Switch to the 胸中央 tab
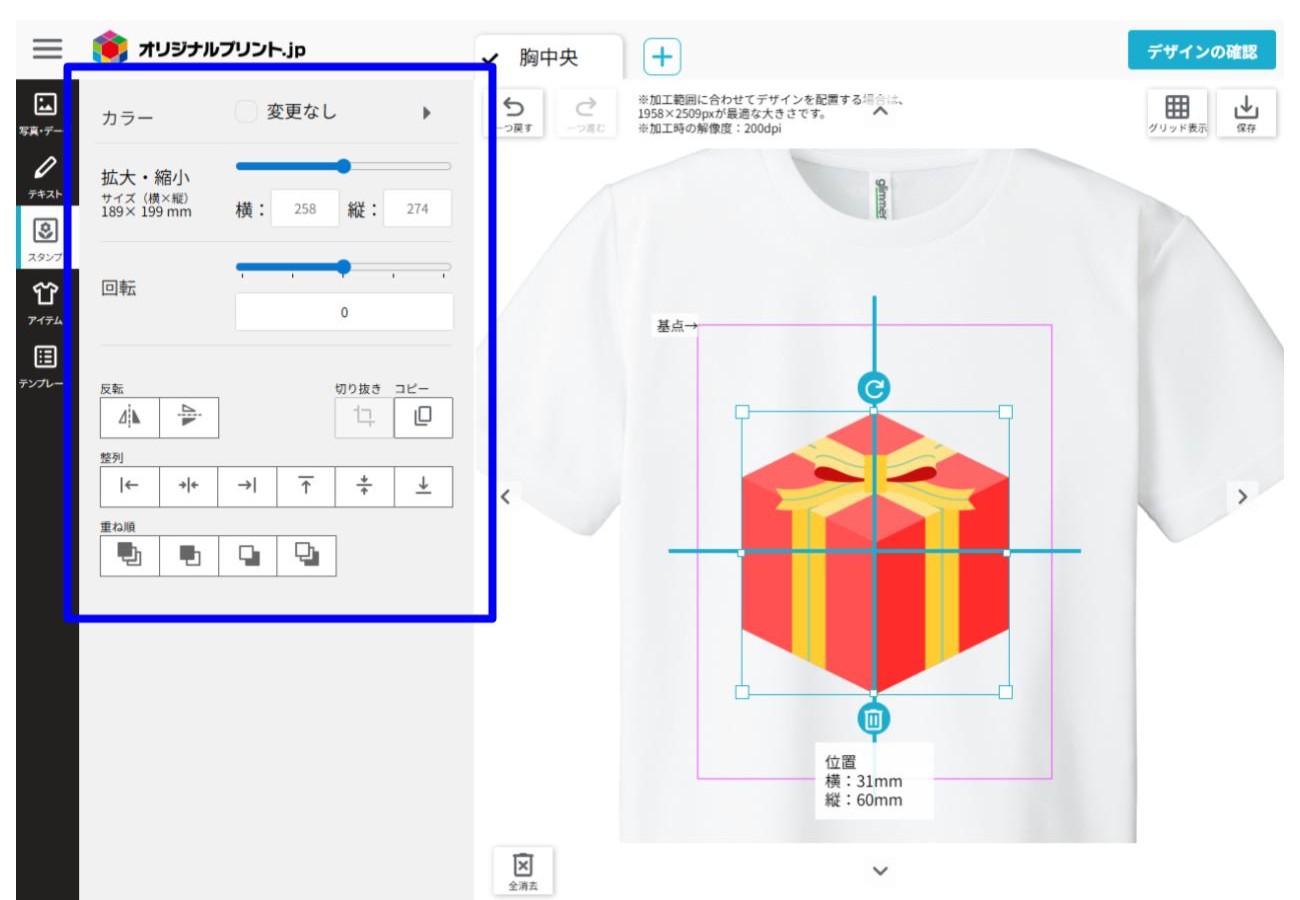Viewport: 1300px width, 900px height. 548,57
